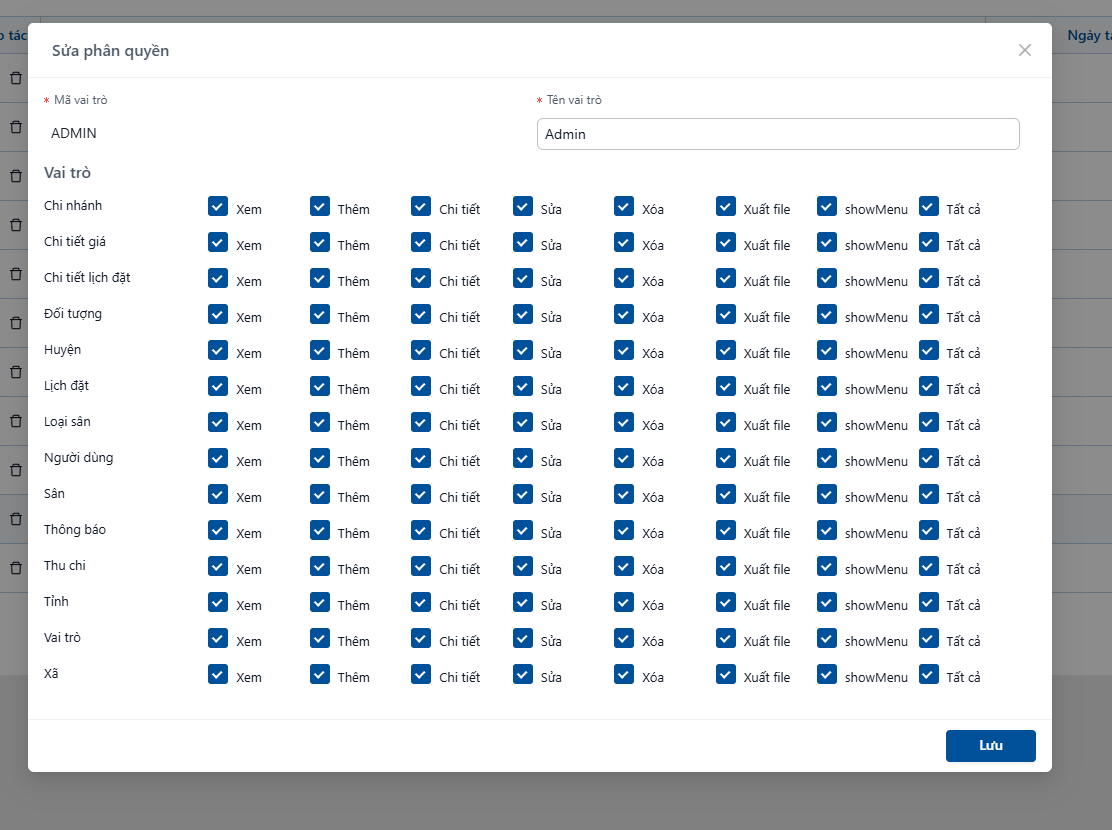Viewport: 1112px width, 830px height.
Task: Uncheck Sửa for Tỉnh
Action: pyautogui.click(x=523, y=602)
